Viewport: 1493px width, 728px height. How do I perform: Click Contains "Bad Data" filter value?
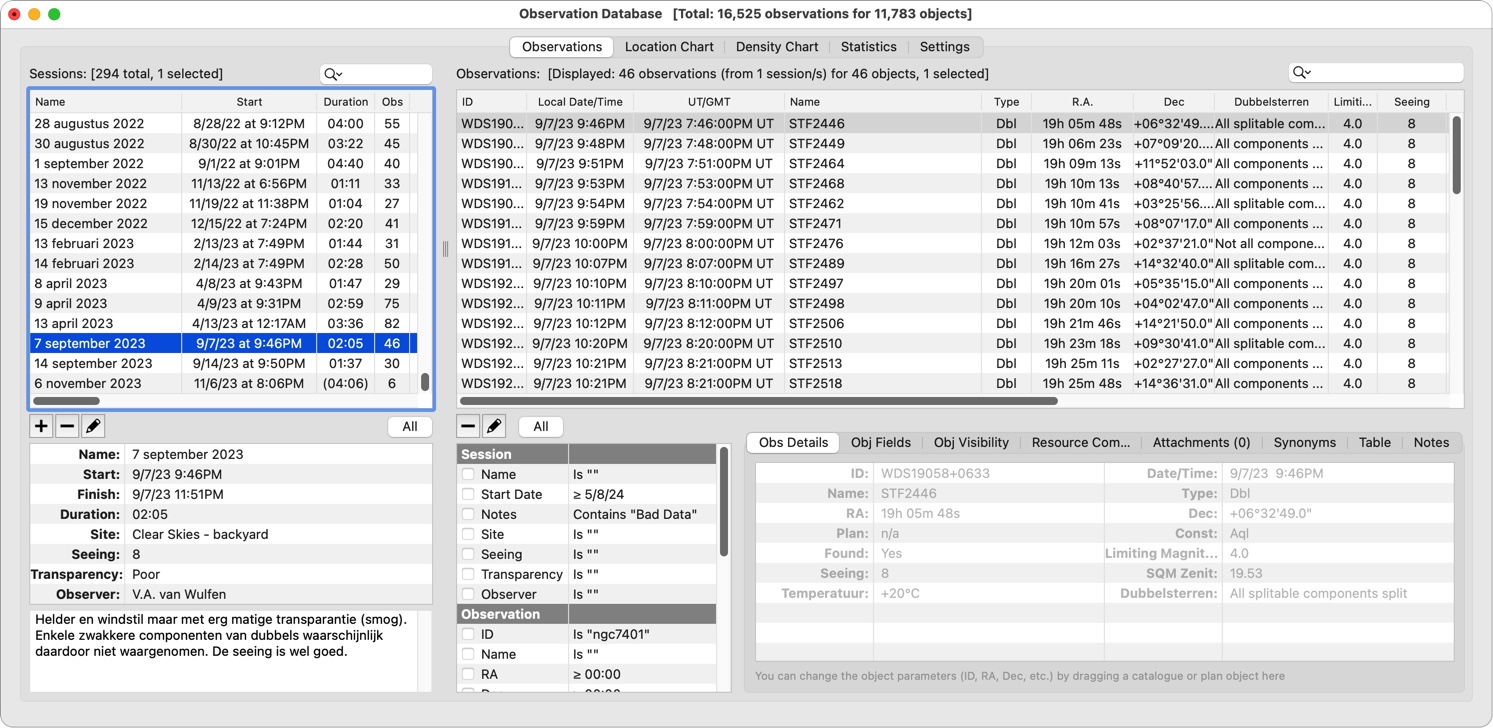coord(635,514)
